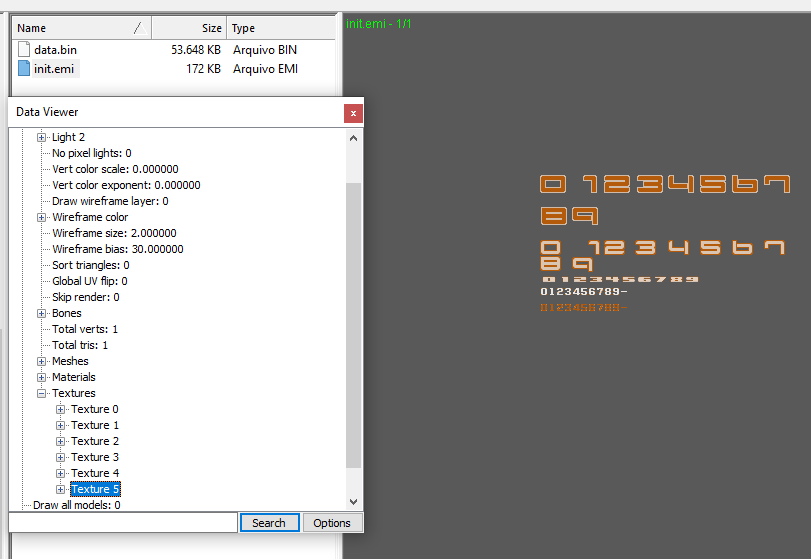Select 'Global UV flip: 0' row
811x559 pixels.
point(90,281)
